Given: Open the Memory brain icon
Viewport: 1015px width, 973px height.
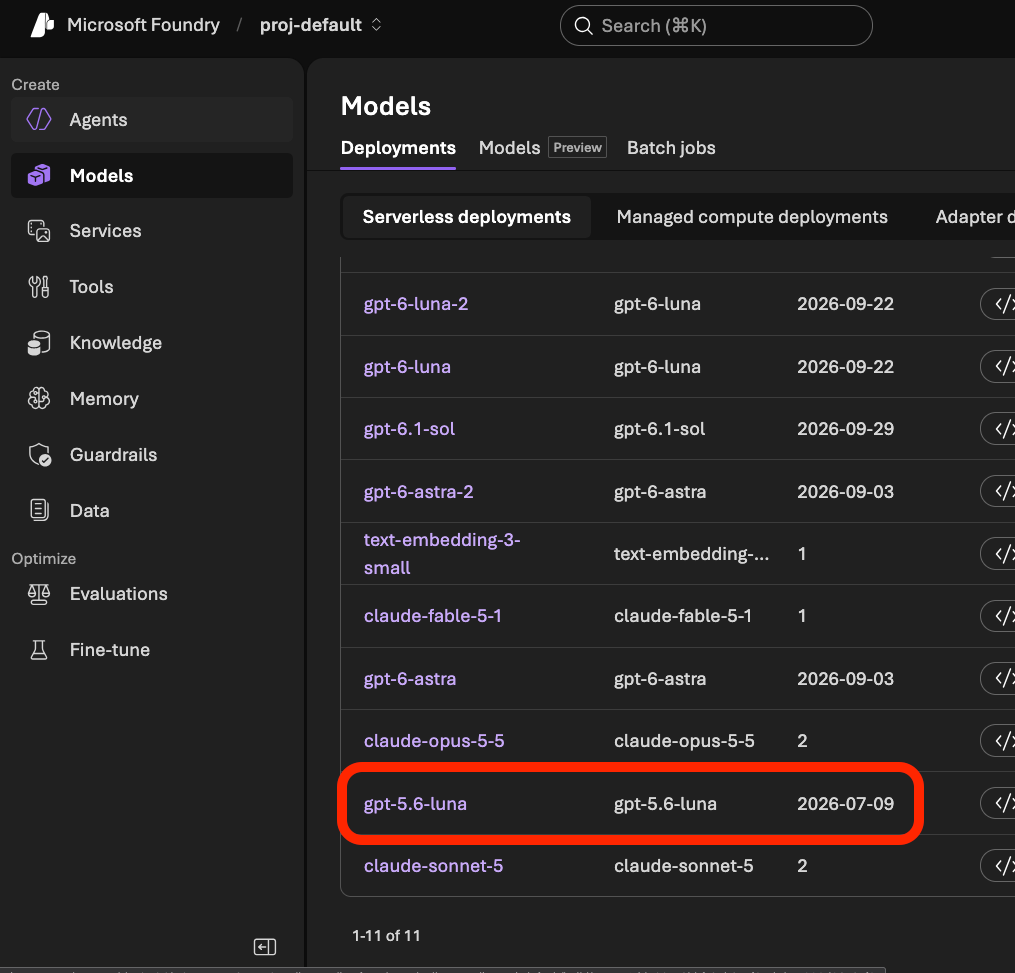Looking at the screenshot, I should click(39, 399).
